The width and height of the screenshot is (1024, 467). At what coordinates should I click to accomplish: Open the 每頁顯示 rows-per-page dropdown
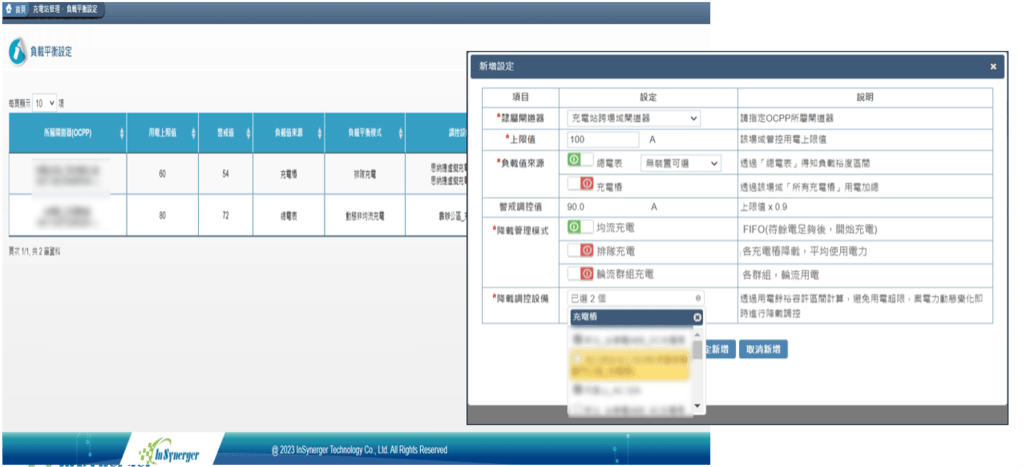point(45,103)
